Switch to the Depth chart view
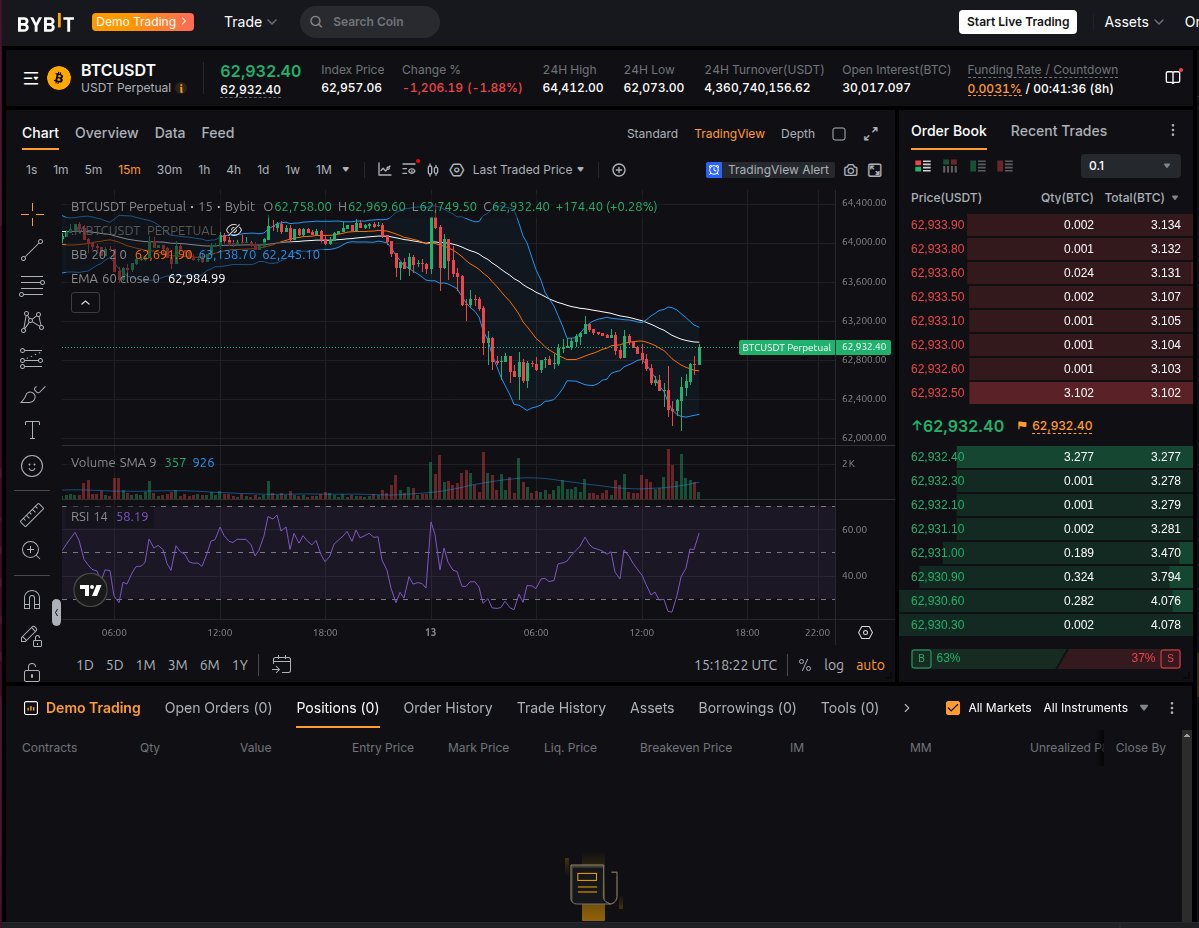The height and width of the screenshot is (928, 1199). pyautogui.click(x=798, y=134)
